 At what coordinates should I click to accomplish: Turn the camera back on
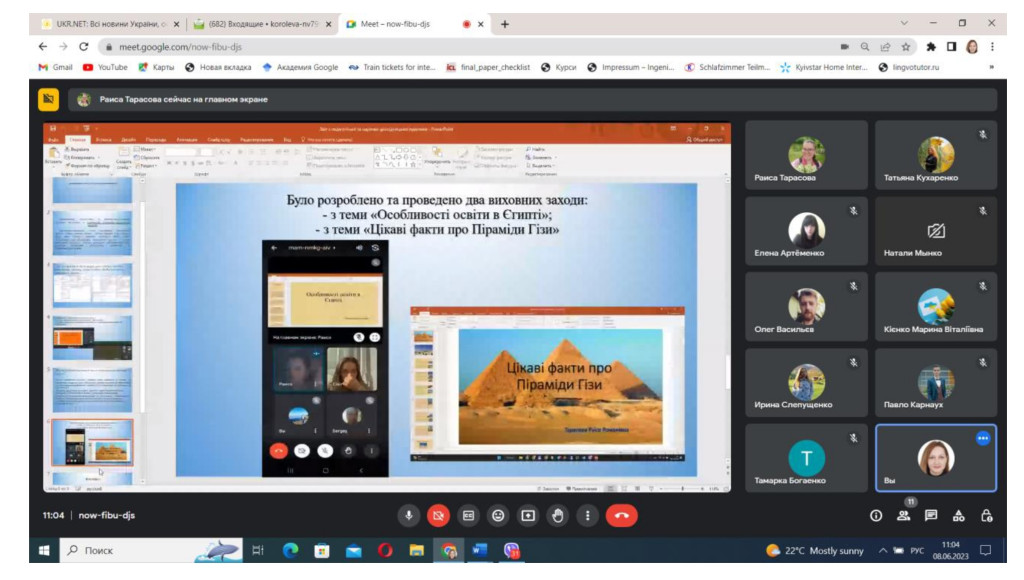click(438, 516)
